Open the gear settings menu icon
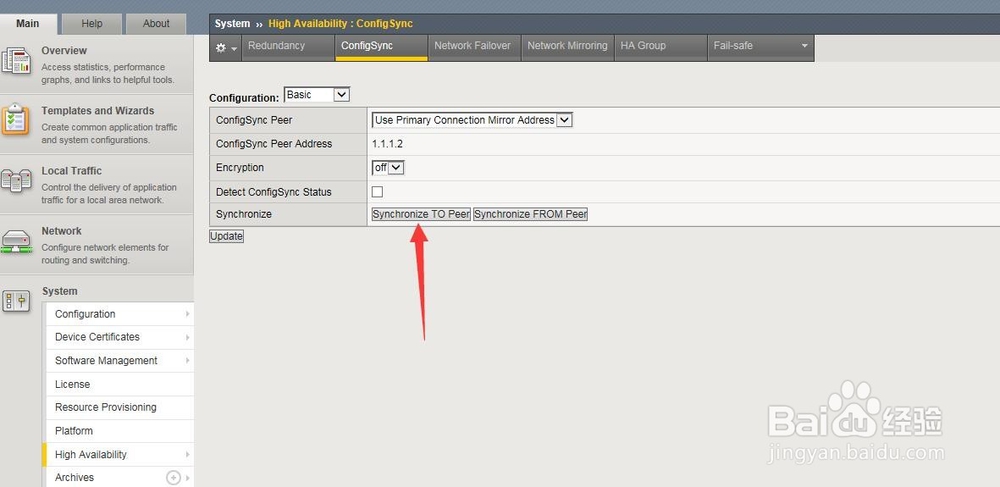The height and width of the screenshot is (487, 1000). point(226,48)
